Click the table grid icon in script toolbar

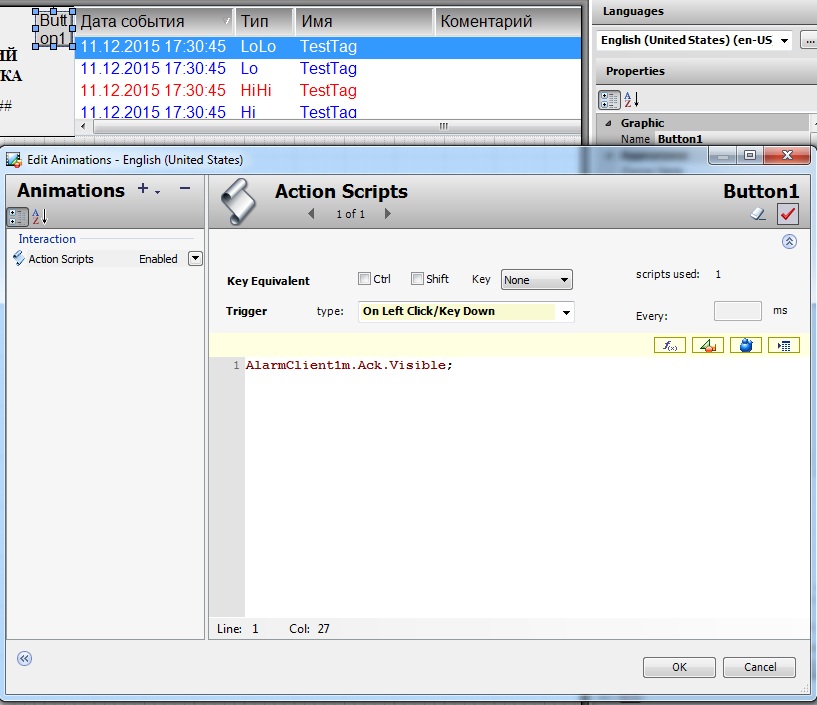pos(784,345)
